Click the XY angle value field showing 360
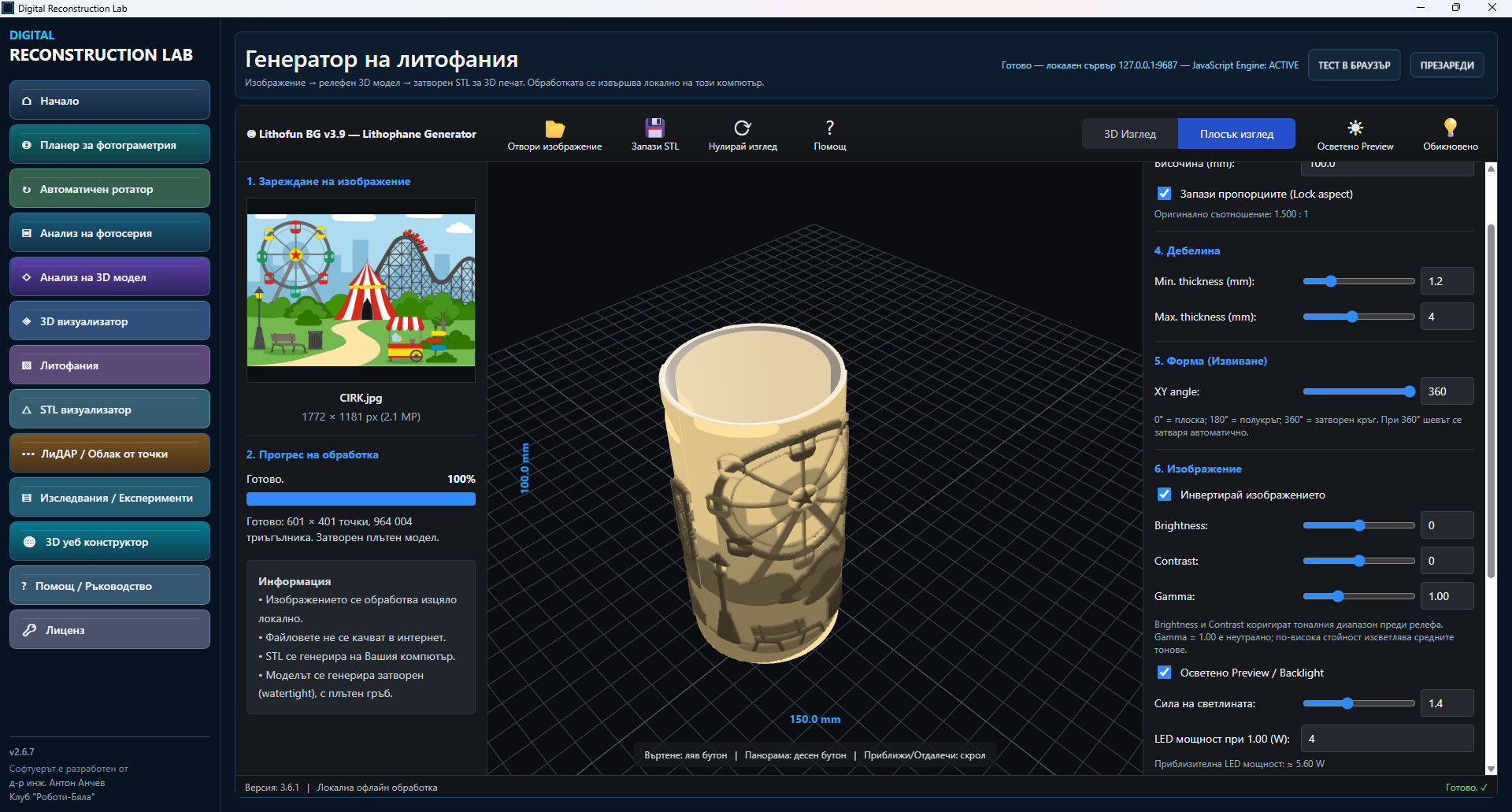The image size is (1512, 812). point(1447,391)
